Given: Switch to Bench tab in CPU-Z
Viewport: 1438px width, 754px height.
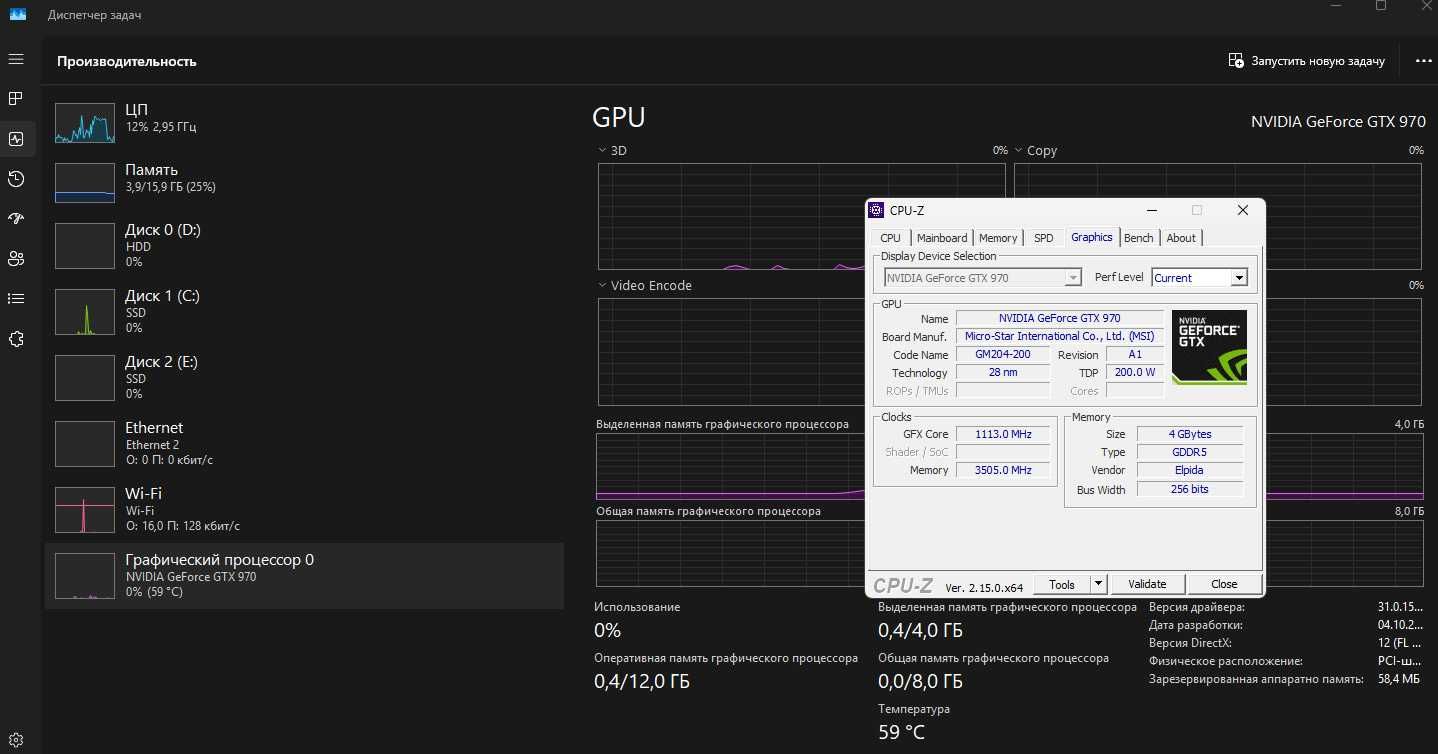Looking at the screenshot, I should point(1138,238).
